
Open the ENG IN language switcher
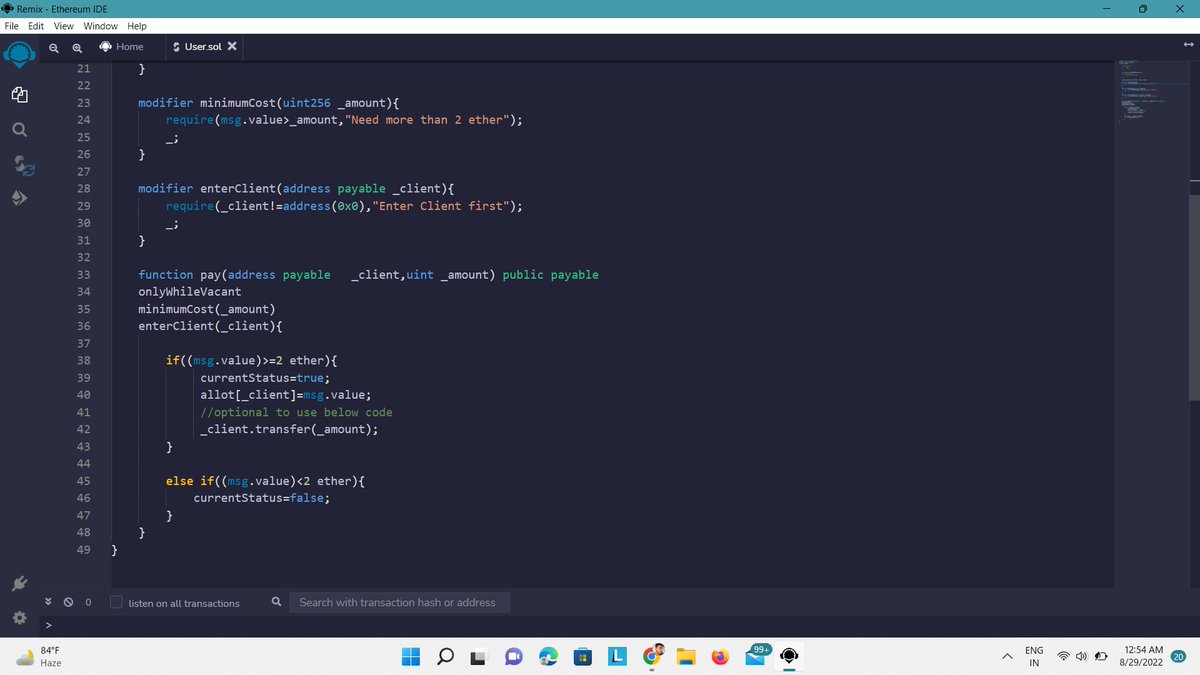tap(1035, 657)
